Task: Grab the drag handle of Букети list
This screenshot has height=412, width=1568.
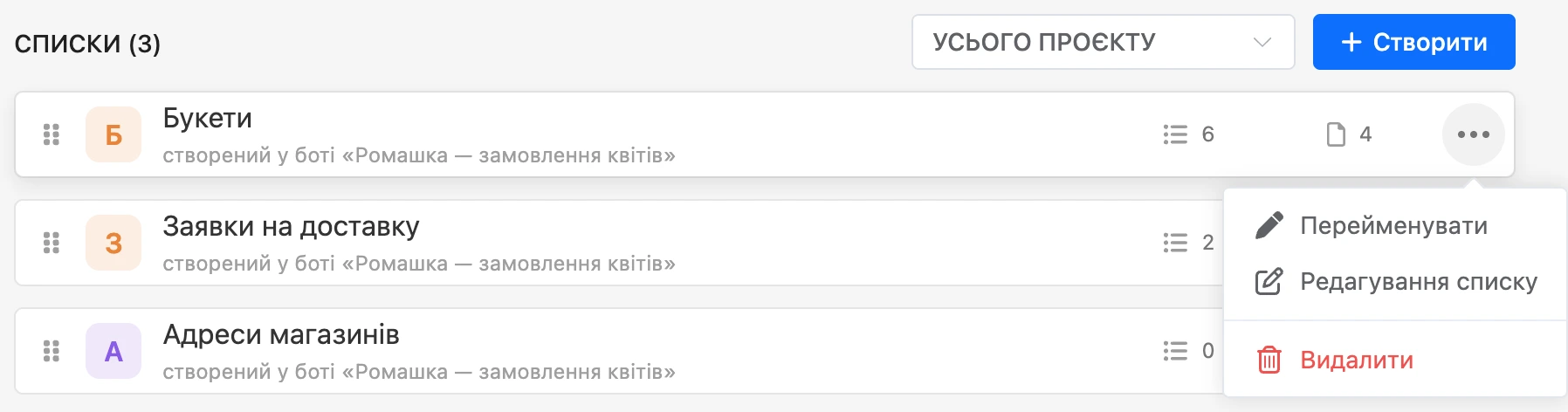Action: click(52, 134)
